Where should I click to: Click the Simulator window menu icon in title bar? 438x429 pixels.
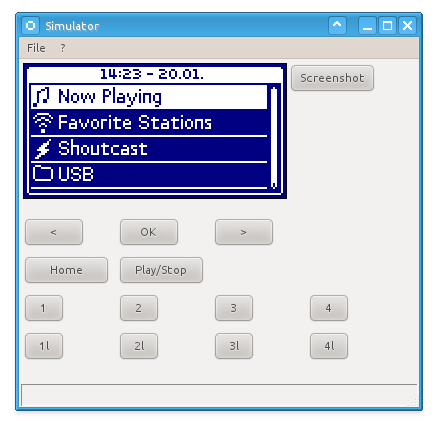(x=31, y=26)
